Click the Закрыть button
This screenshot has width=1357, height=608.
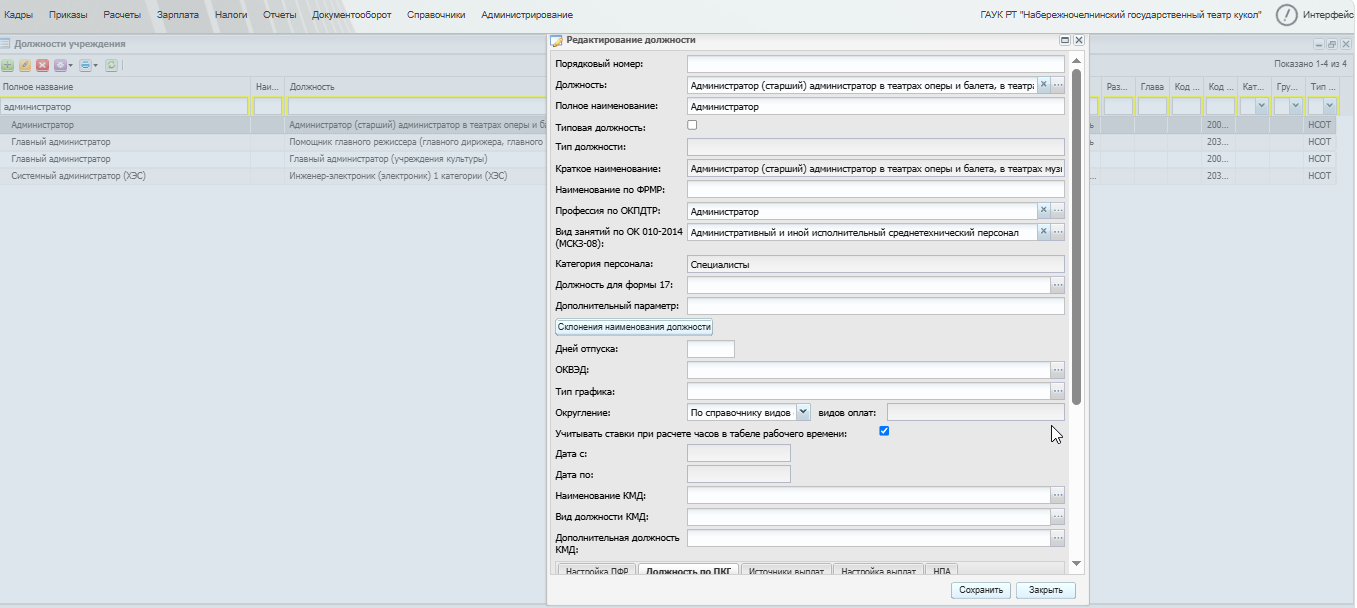click(1046, 590)
